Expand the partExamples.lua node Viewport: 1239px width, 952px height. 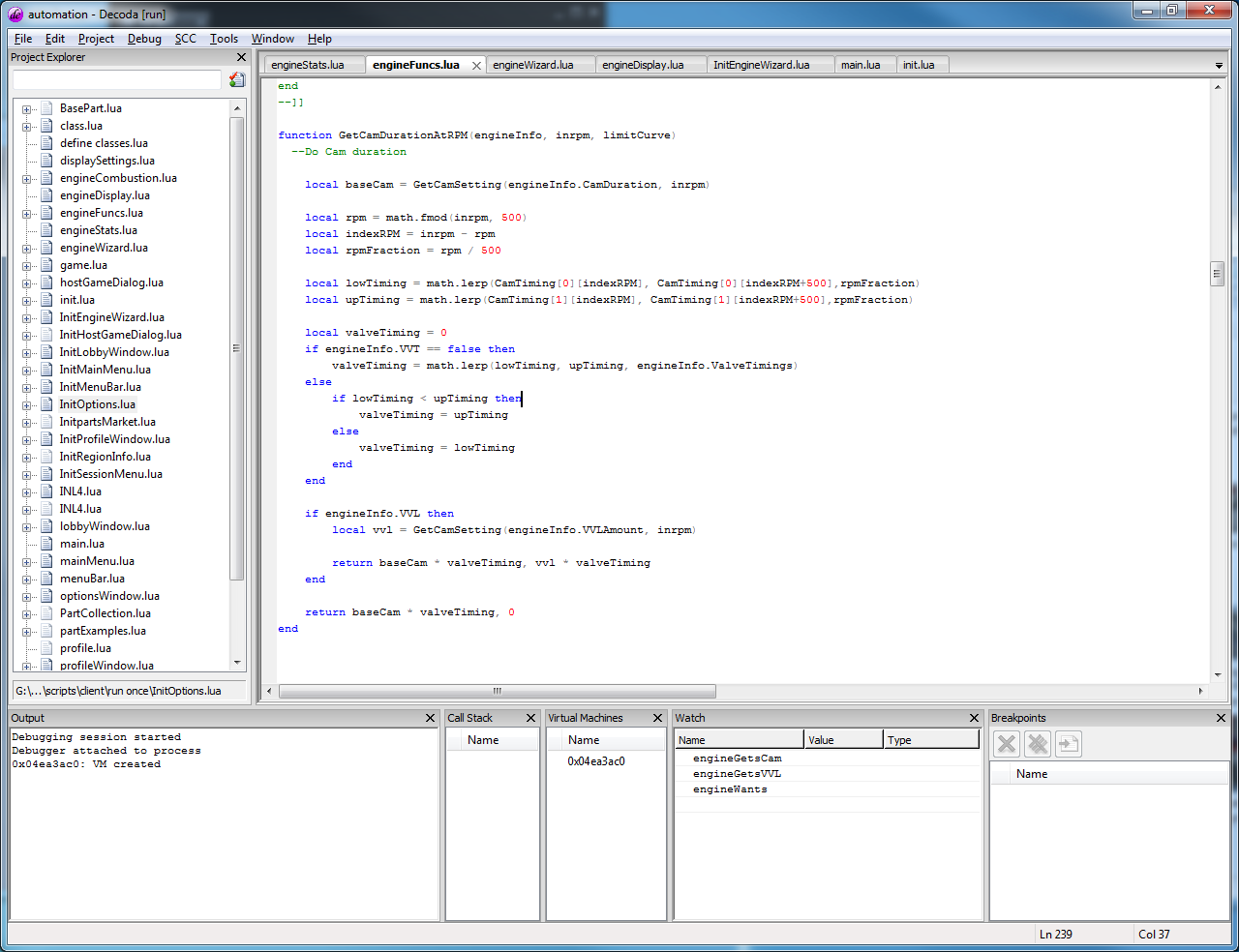(x=27, y=632)
